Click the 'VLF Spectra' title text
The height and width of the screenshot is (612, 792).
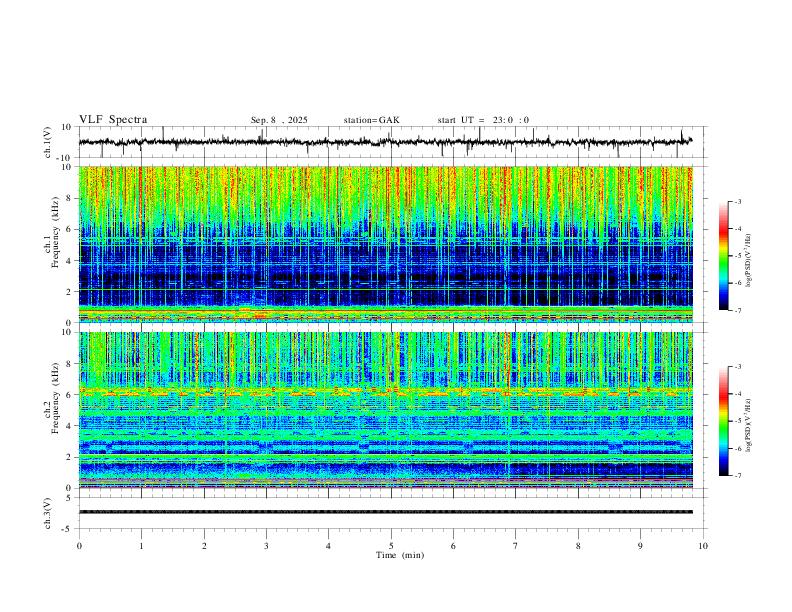(x=113, y=120)
